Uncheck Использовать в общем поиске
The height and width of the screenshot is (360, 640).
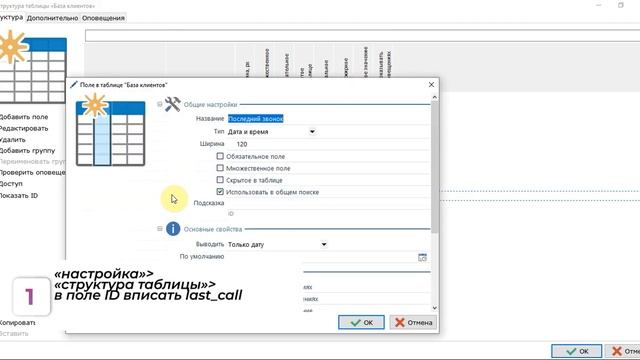coord(220,191)
